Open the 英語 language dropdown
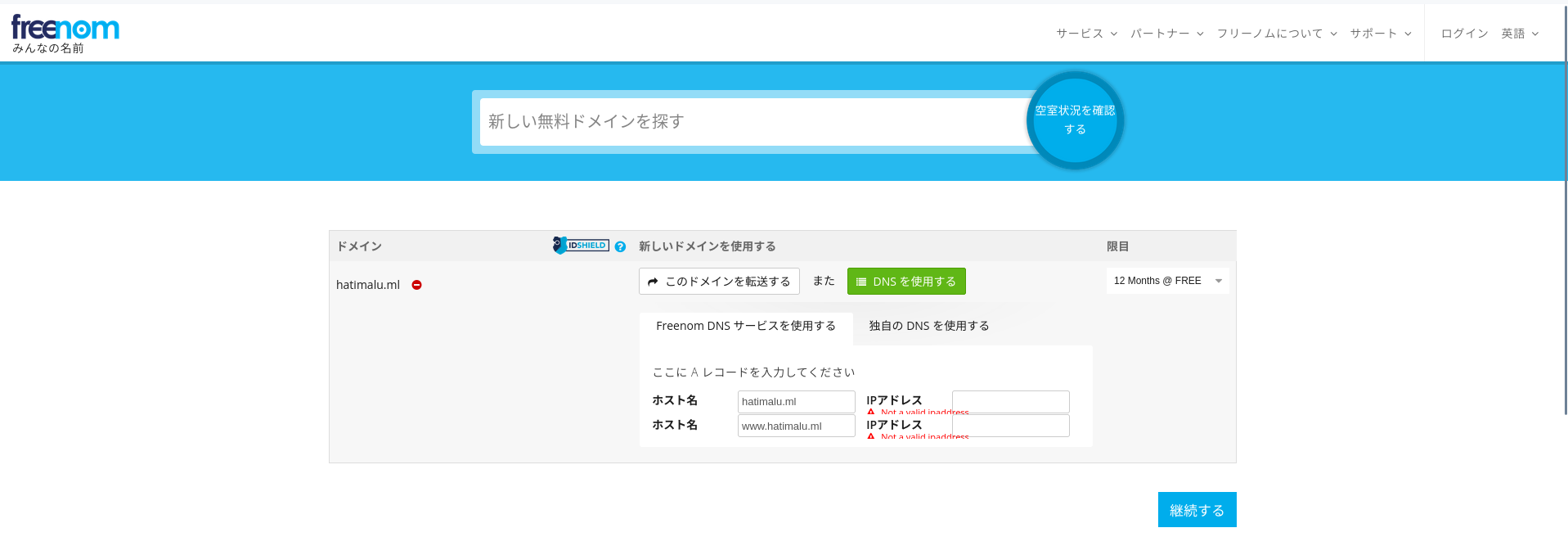 pos(1520,34)
